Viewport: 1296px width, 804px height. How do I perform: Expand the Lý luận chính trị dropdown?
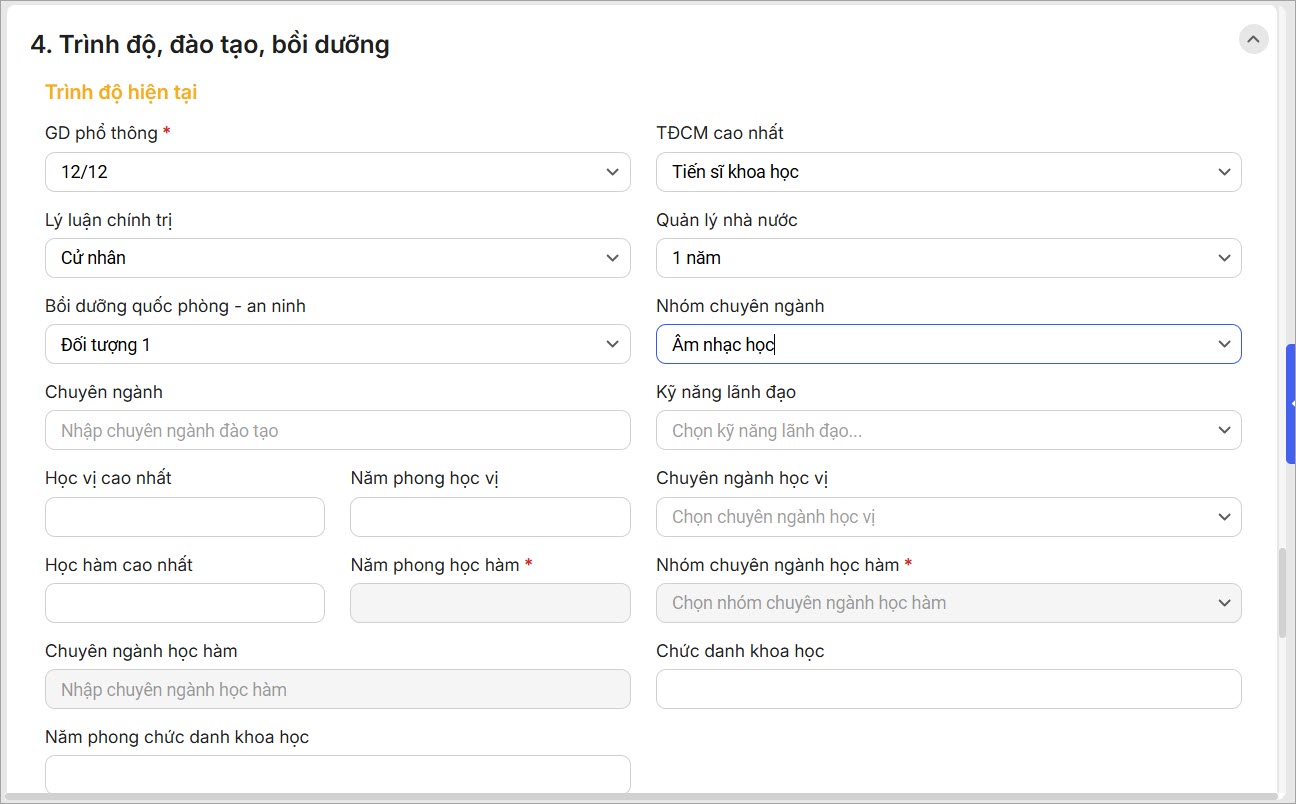click(x=337, y=258)
